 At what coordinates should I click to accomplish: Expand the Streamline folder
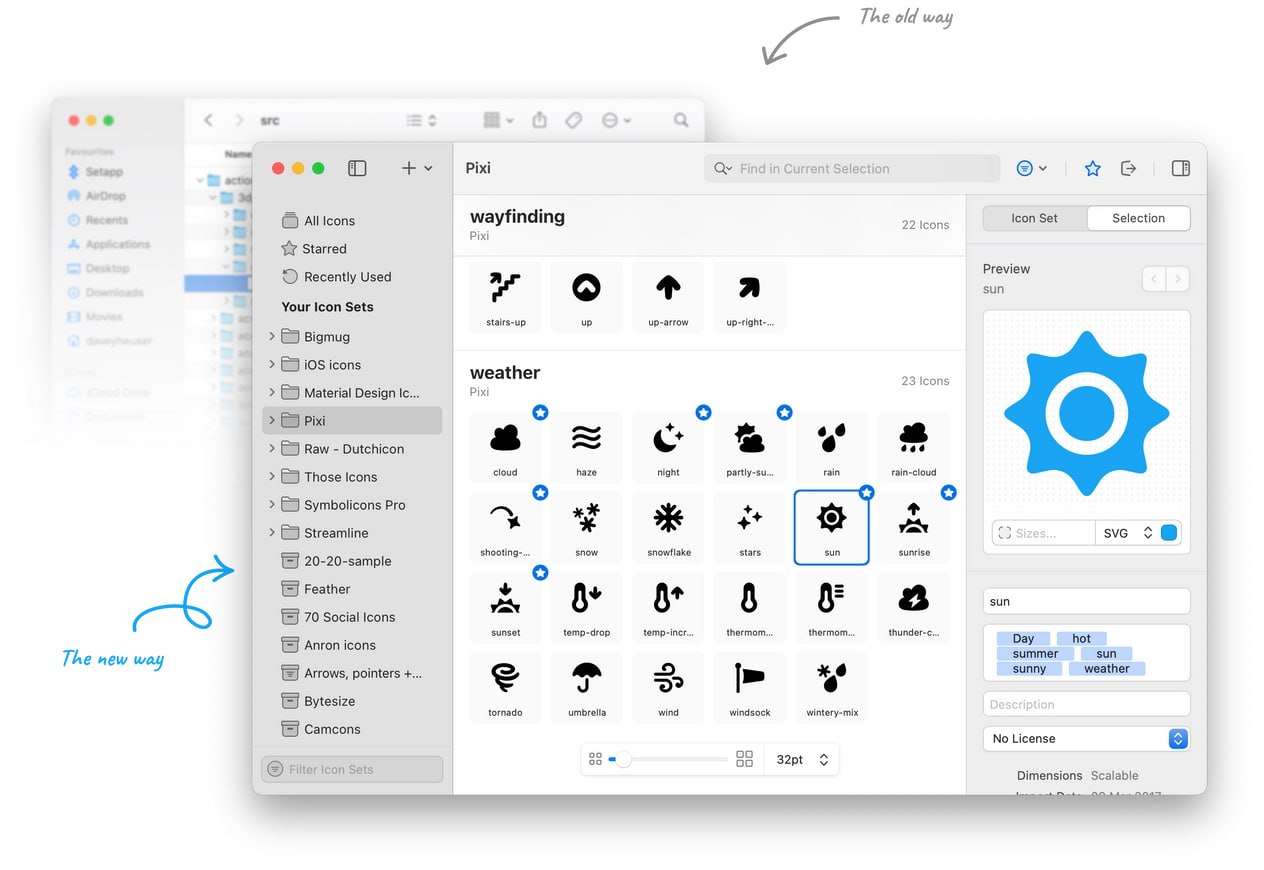tap(272, 532)
